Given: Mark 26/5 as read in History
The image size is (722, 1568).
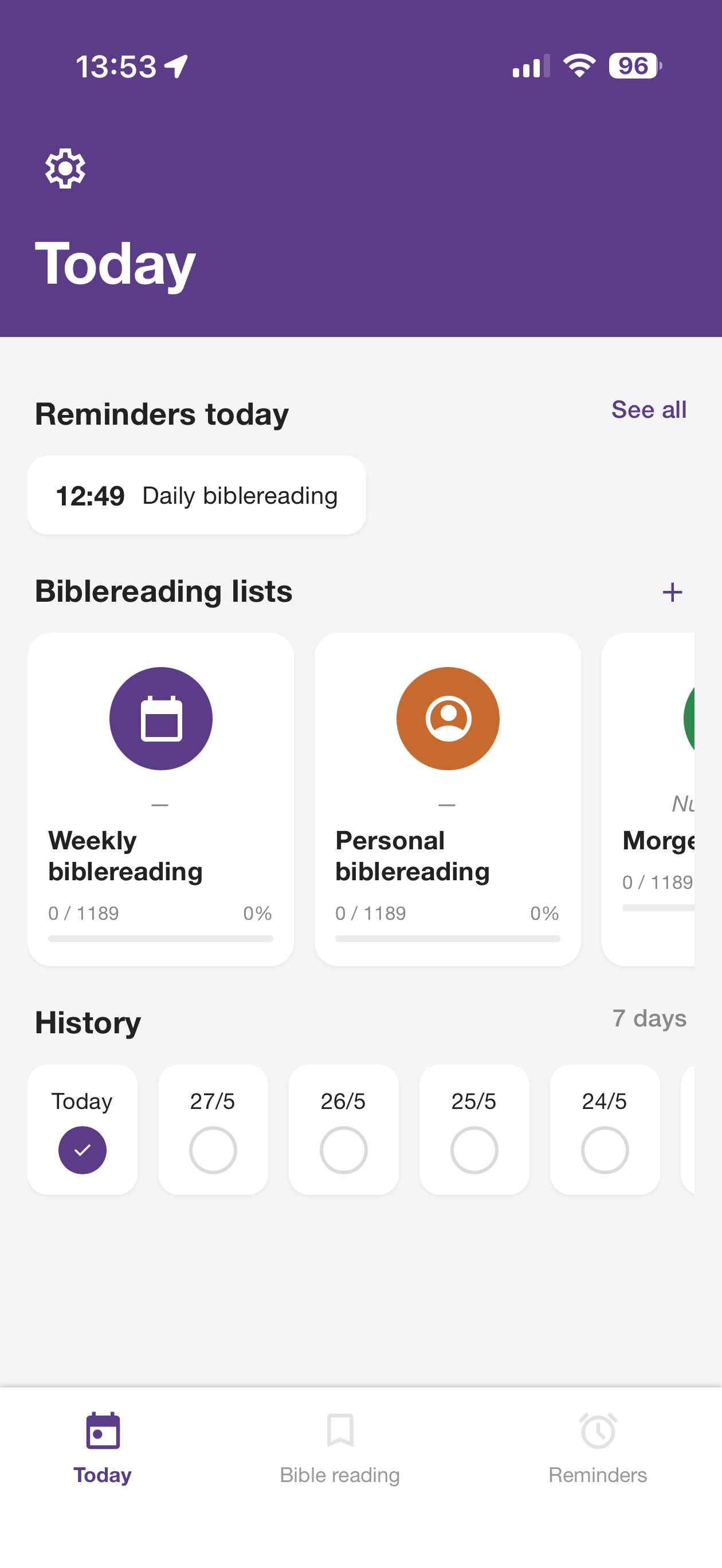Looking at the screenshot, I should 343,1150.
